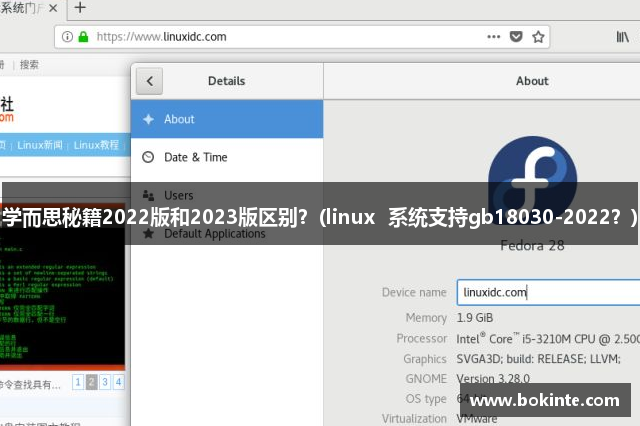The height and width of the screenshot is (426, 640).
Task: Select the GNOME Version 3.28.0 text
Action: tap(493, 379)
